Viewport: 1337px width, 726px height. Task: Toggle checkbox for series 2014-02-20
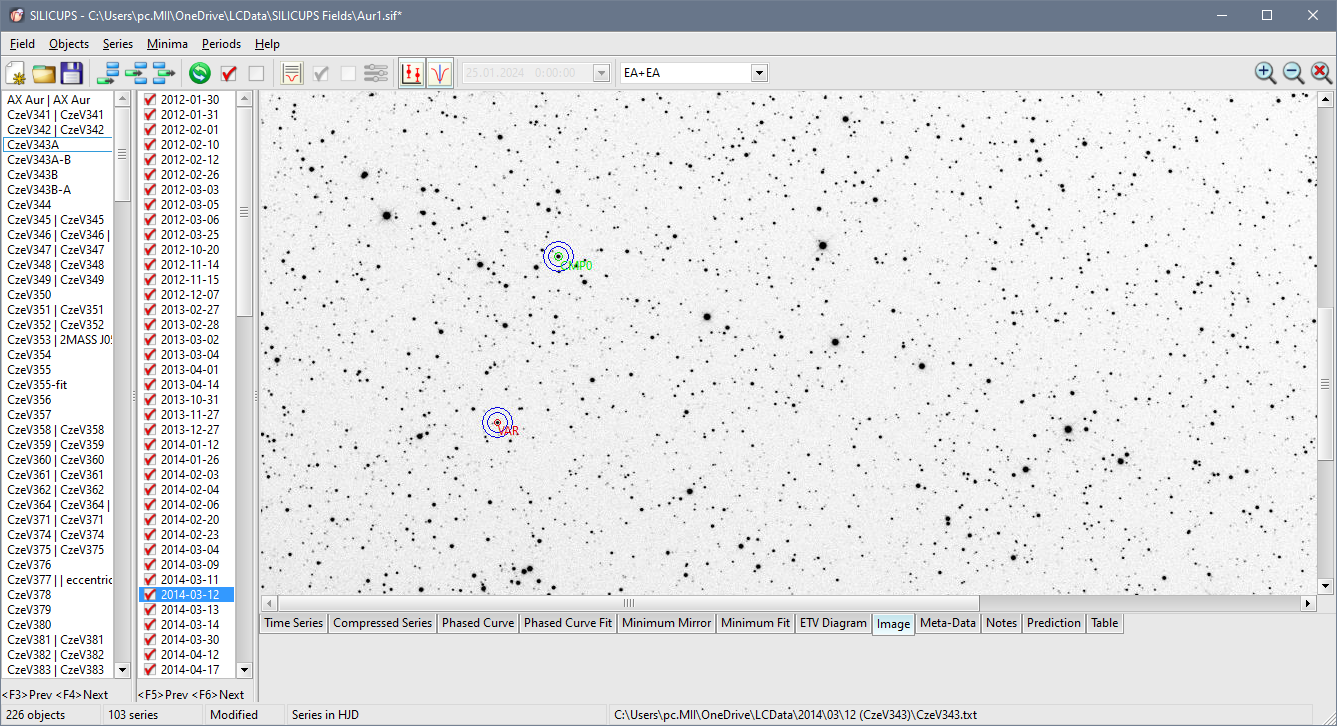coord(150,520)
